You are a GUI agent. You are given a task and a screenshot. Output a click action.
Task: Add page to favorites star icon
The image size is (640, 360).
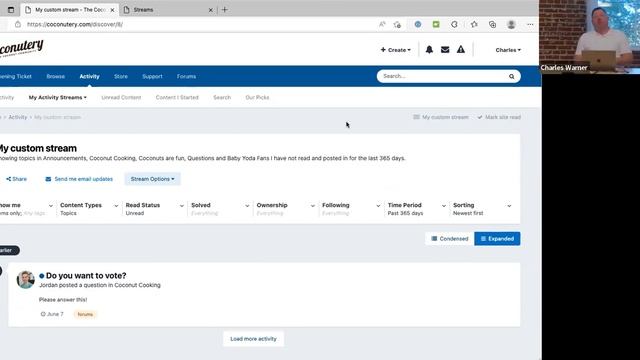tap(397, 24)
